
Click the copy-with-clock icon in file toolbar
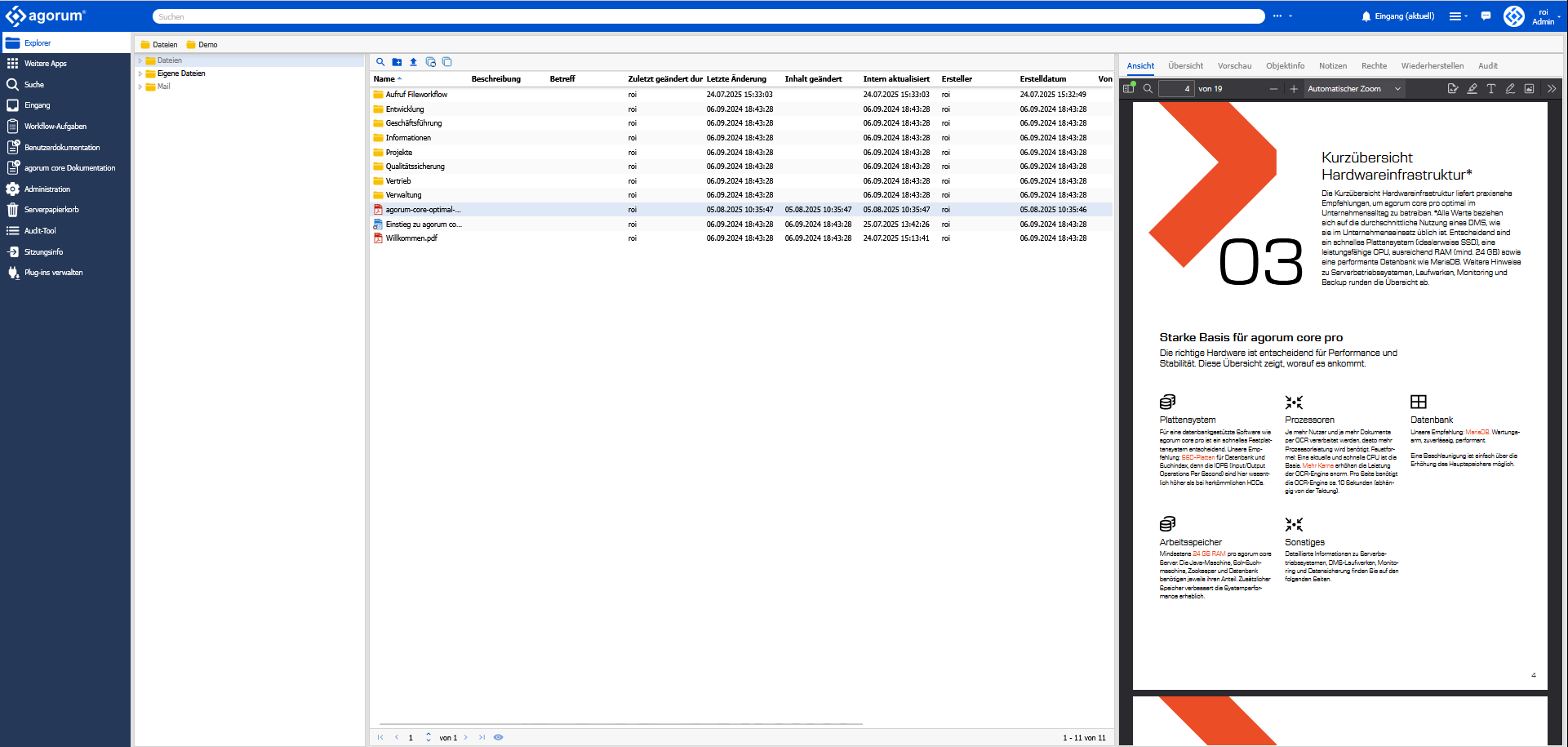[x=430, y=62]
